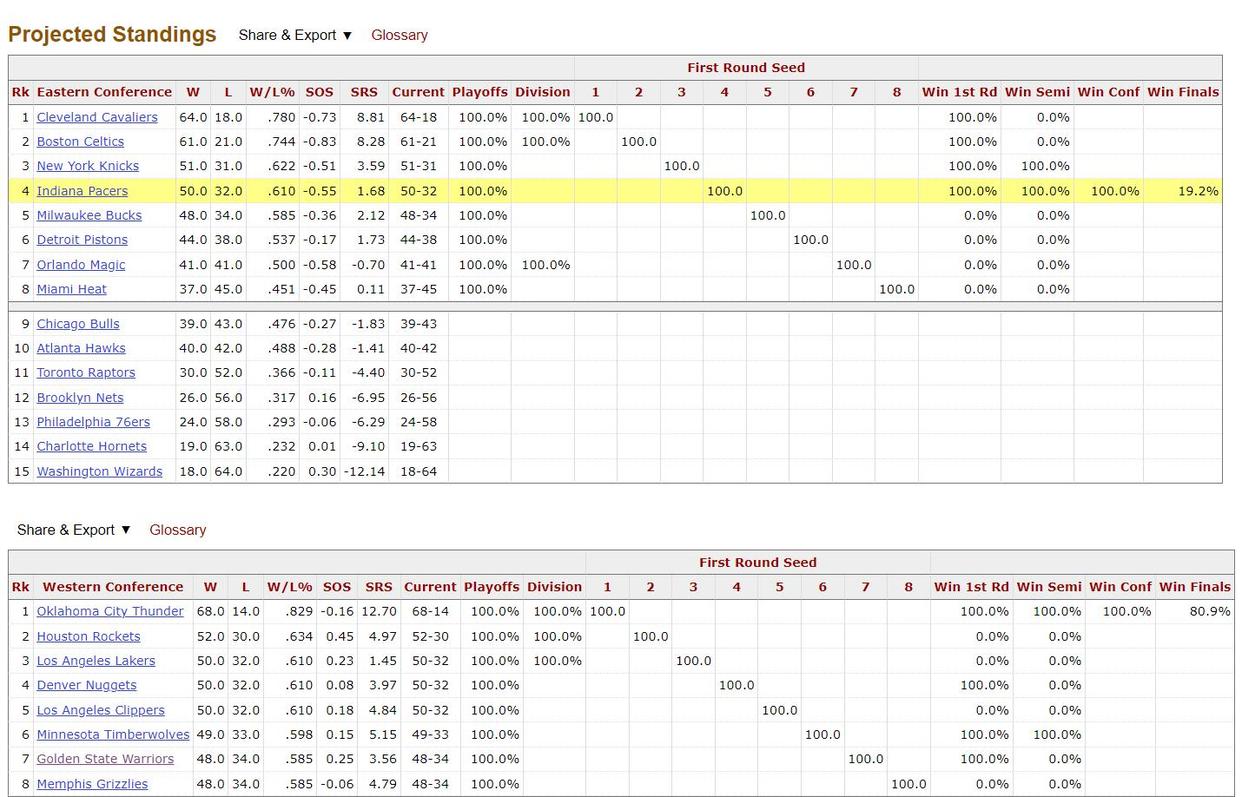
Task: Open Los Angeles Lakers link
Action: (x=96, y=660)
